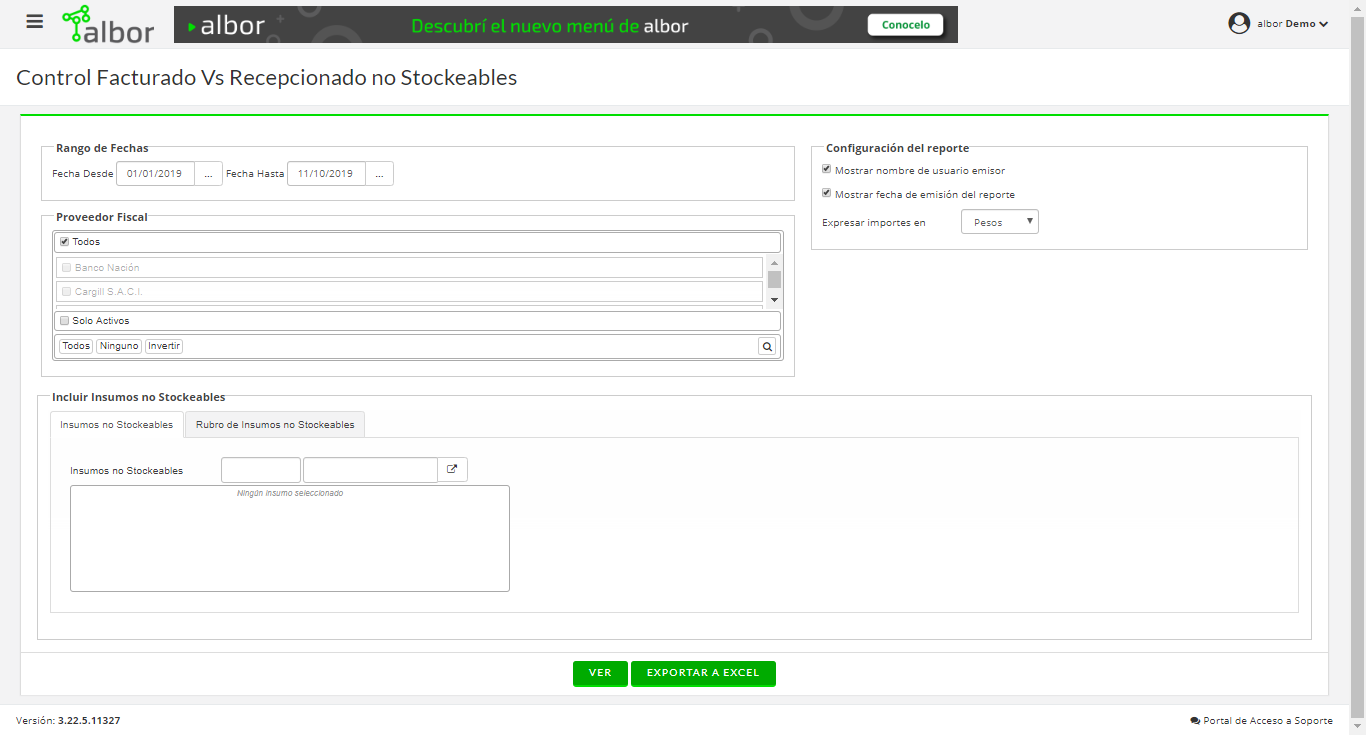Click the page vertical scrollbar
The width and height of the screenshot is (1366, 735).
1357,367
